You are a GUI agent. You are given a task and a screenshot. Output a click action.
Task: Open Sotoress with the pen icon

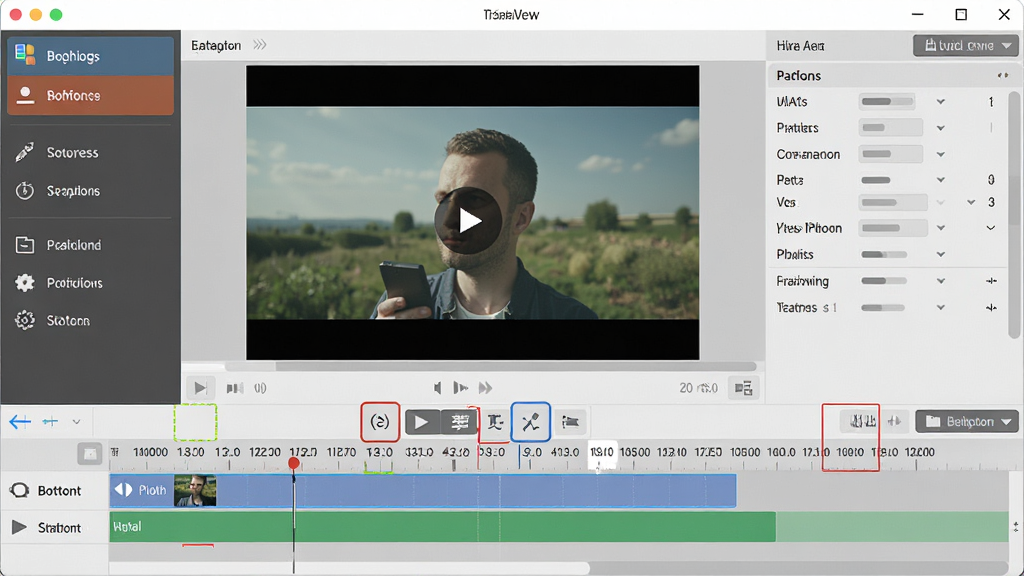[90, 153]
